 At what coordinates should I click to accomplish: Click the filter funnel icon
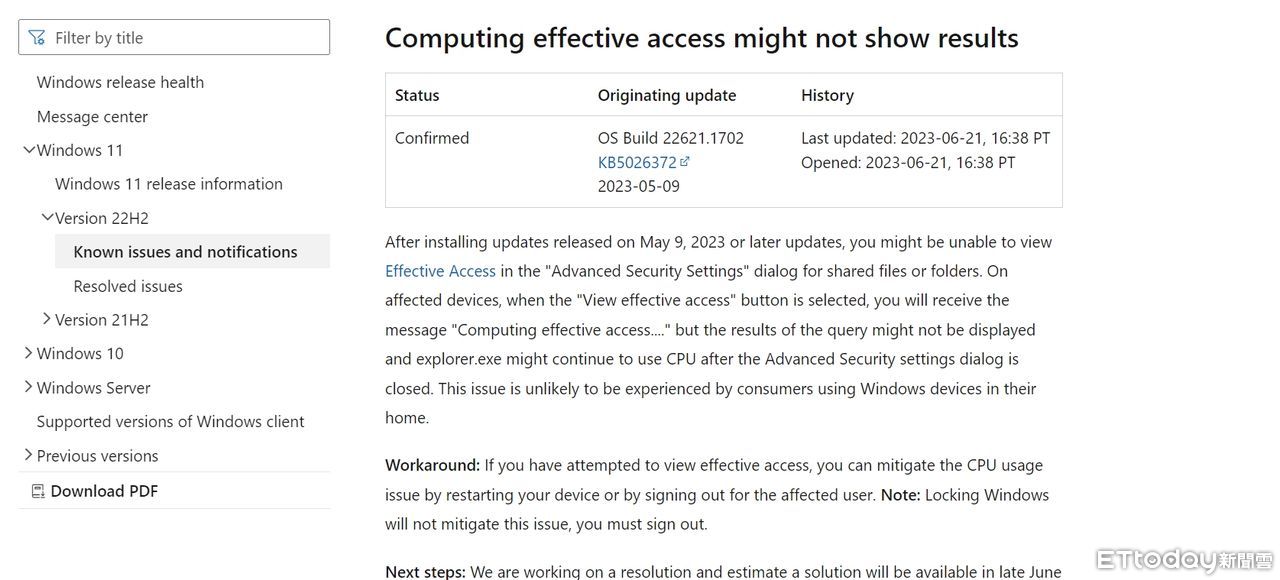[x=37, y=38]
